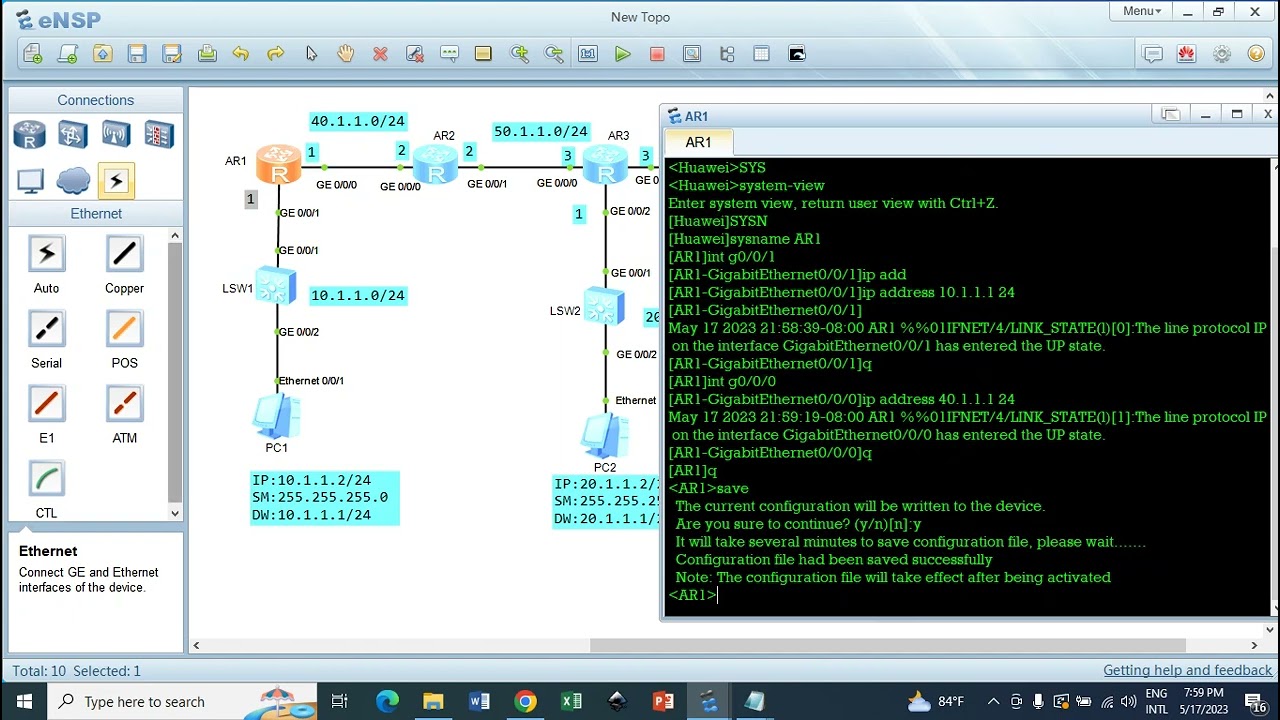Image resolution: width=1280 pixels, height=720 pixels.
Task: Open Microsoft Word from the taskbar
Action: click(479, 701)
